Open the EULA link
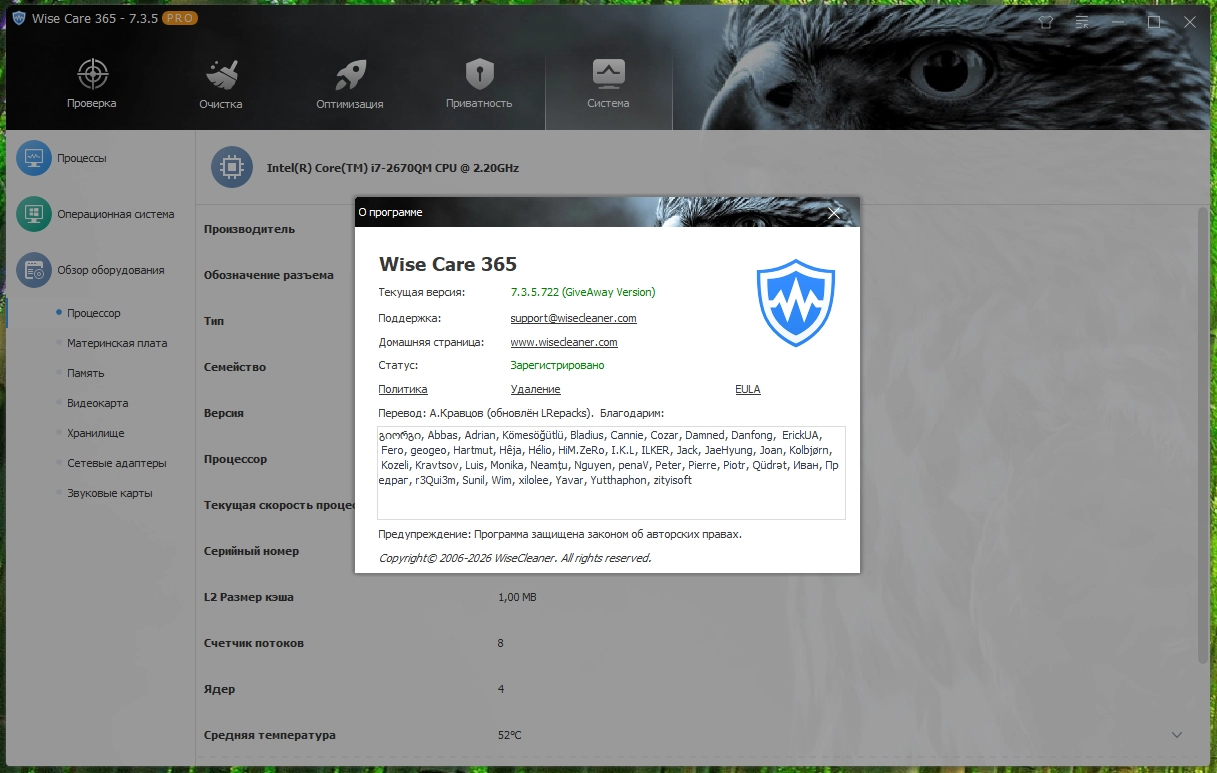1217x773 pixels. [x=748, y=389]
